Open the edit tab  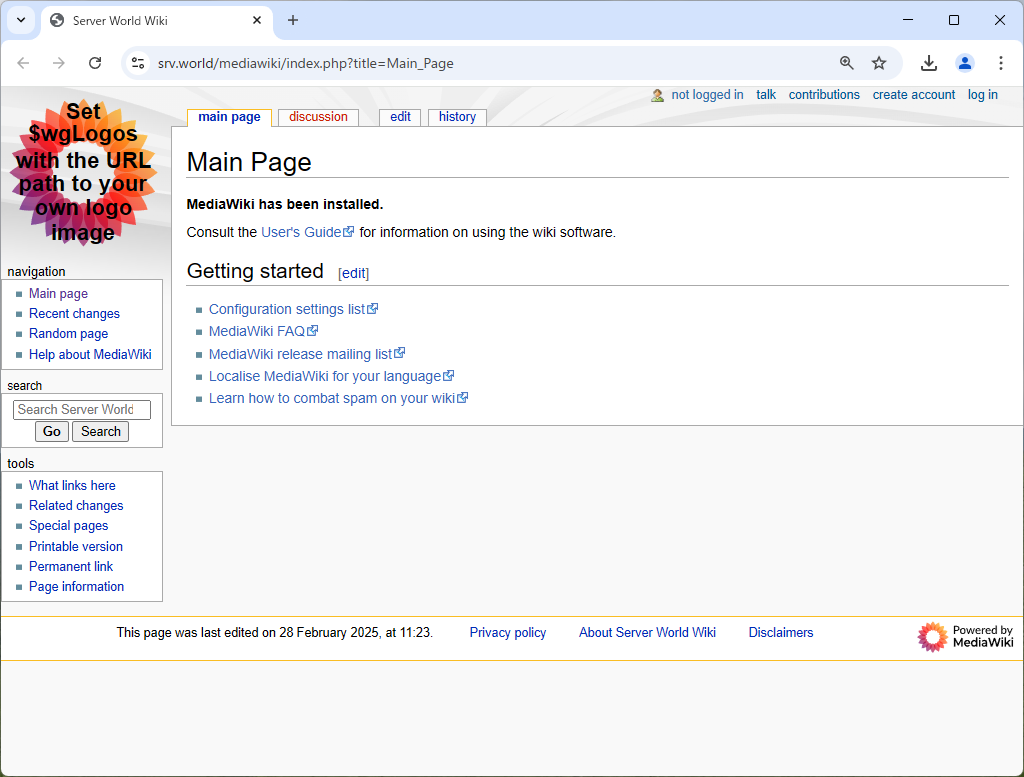(400, 117)
